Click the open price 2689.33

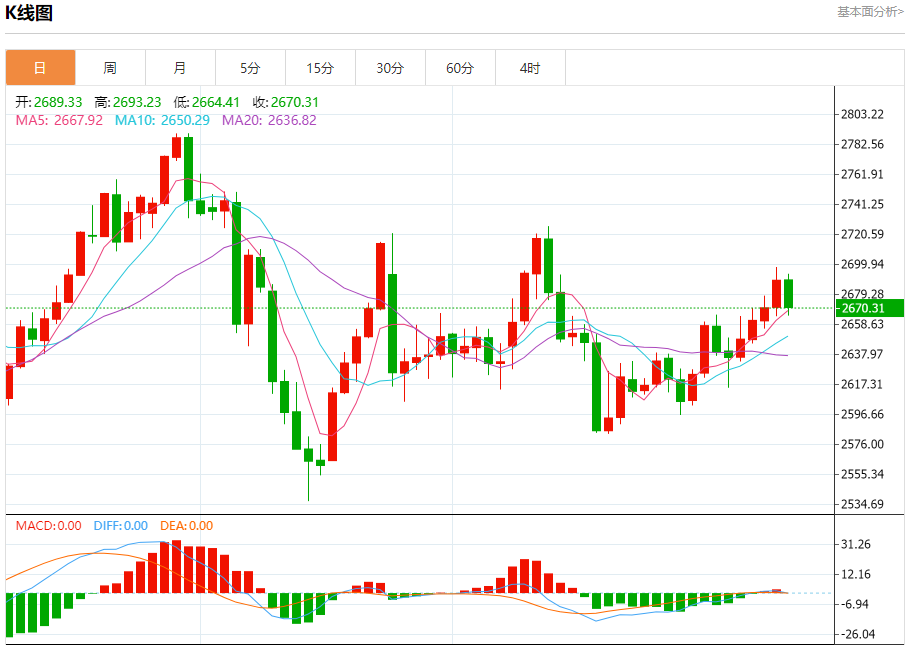pyautogui.click(x=58, y=102)
